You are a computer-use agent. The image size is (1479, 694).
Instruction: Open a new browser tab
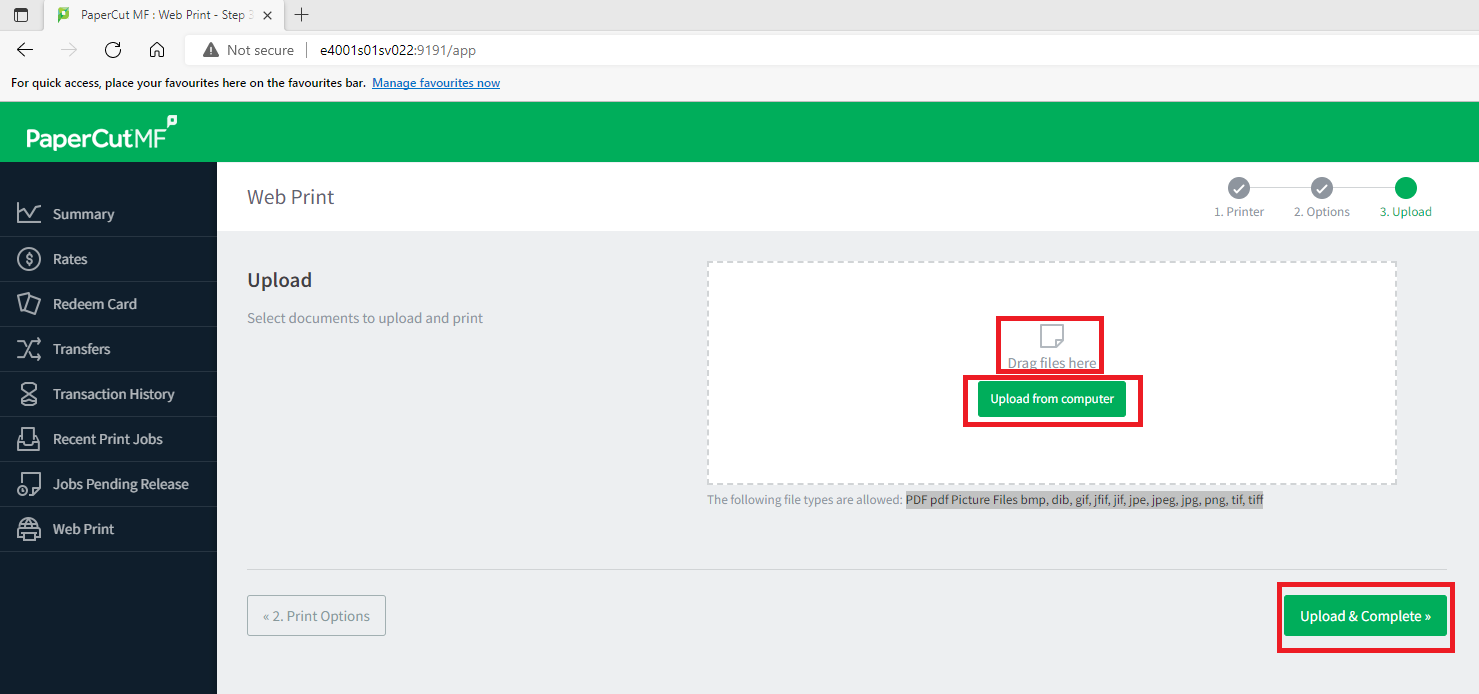tap(301, 15)
